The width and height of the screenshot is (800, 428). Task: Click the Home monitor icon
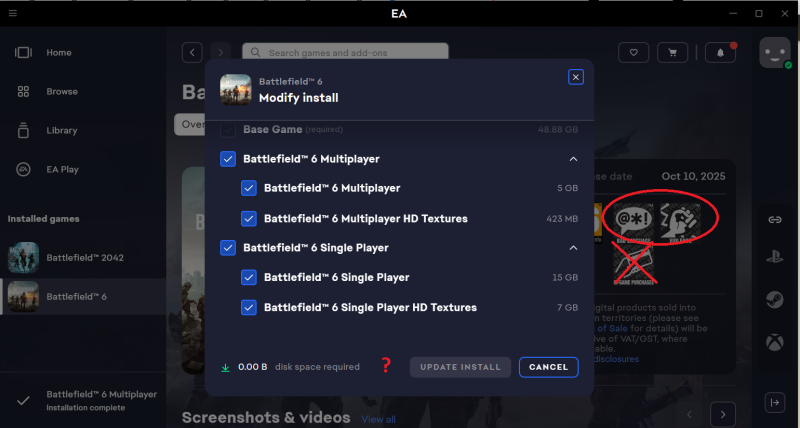[x=23, y=53]
